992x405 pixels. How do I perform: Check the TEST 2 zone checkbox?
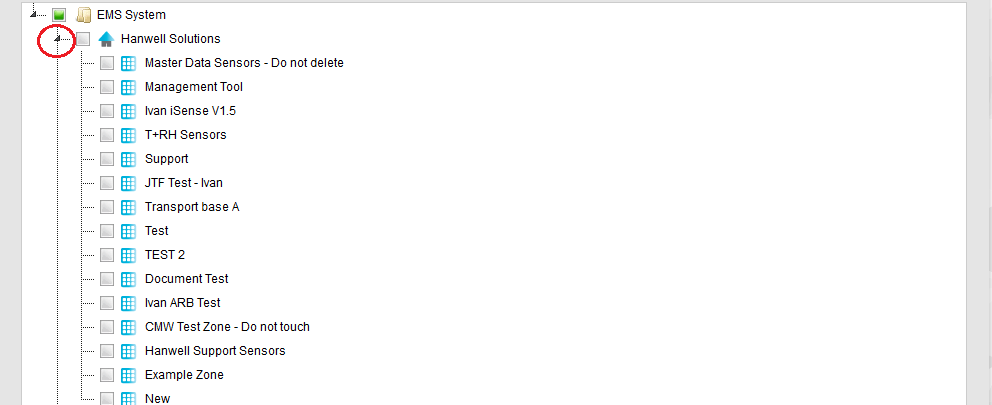click(107, 255)
